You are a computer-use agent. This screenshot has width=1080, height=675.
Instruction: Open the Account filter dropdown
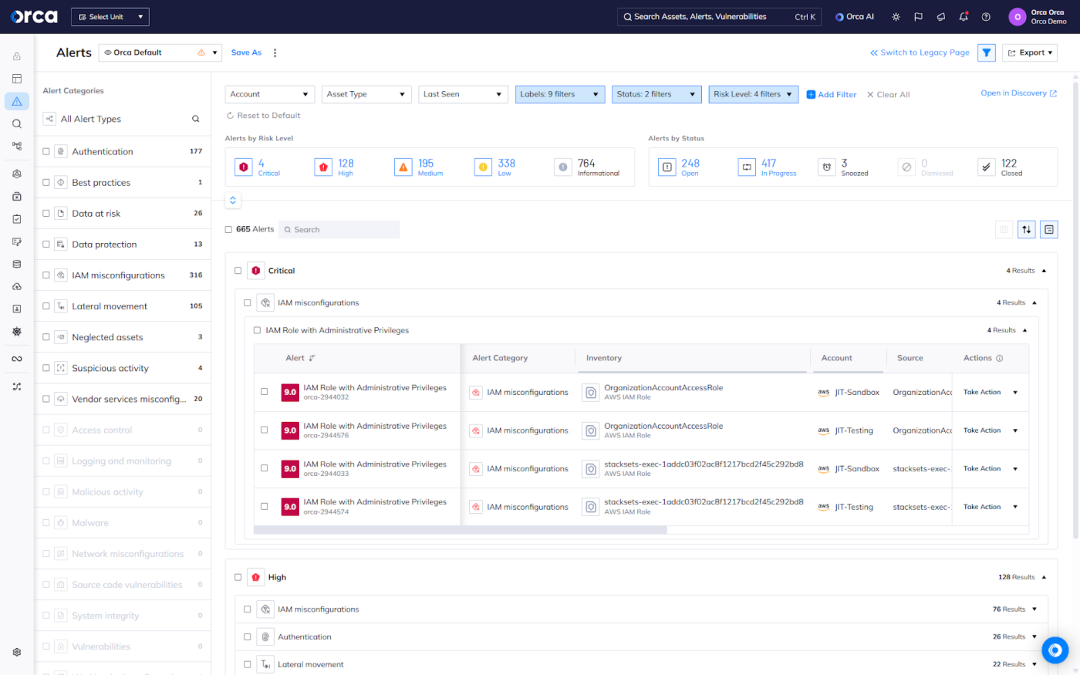tap(269, 94)
